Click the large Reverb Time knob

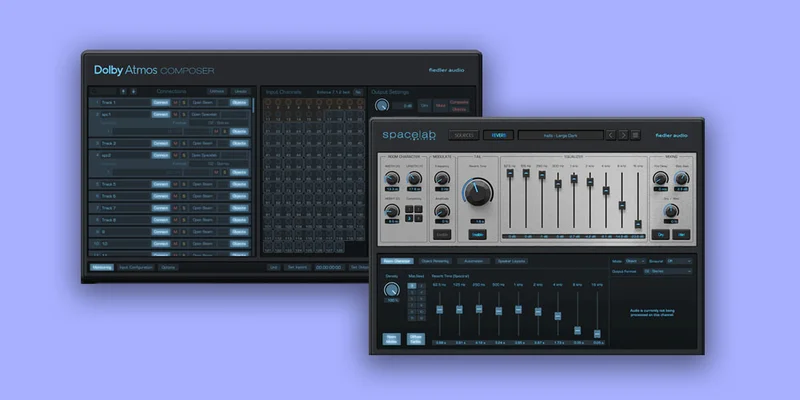[x=478, y=192]
